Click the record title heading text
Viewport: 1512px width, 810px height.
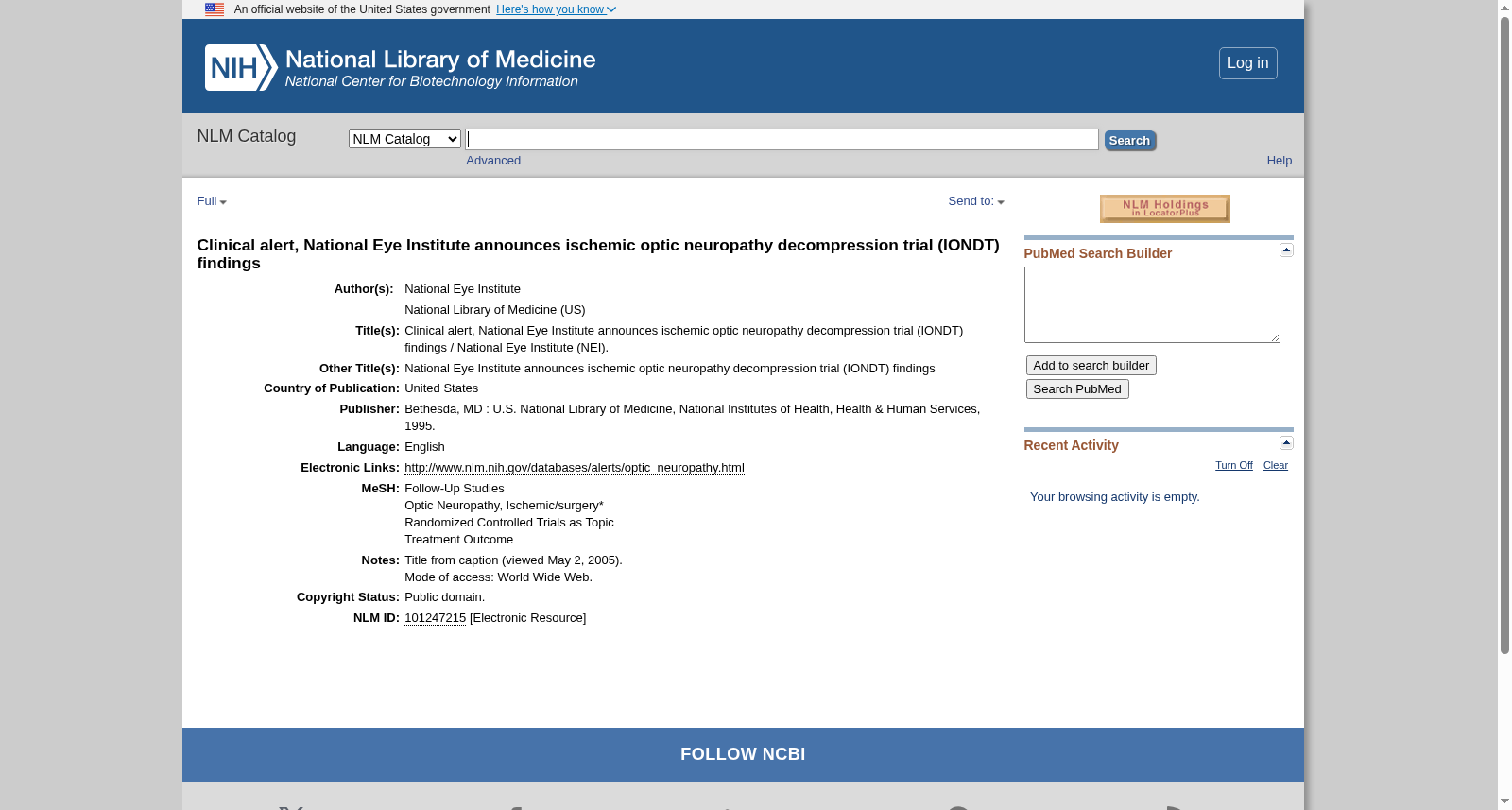[598, 254]
